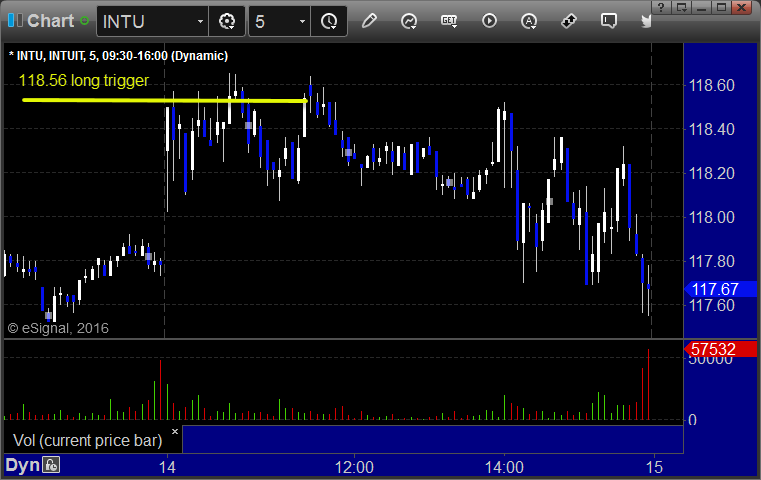Expand the interval dropdown arrow next to 5
Image resolution: width=761 pixels, height=480 pixels.
[302, 21]
